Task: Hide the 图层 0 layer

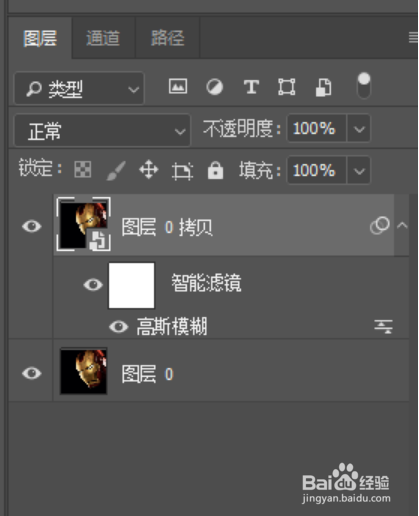Action: [x=32, y=373]
